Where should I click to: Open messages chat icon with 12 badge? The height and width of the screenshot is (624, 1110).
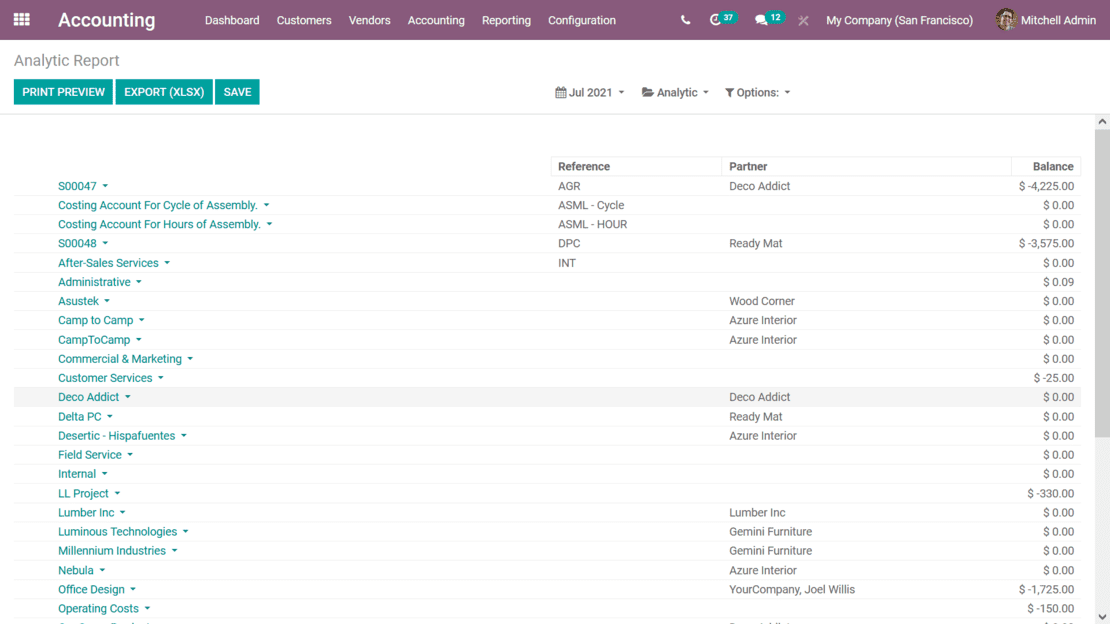coord(762,20)
